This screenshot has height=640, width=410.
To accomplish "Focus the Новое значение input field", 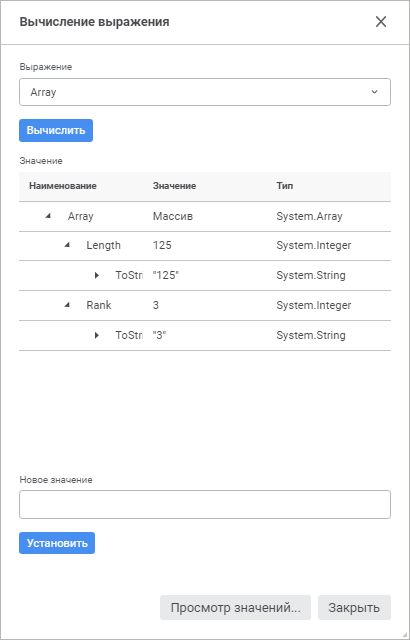I will click(205, 504).
